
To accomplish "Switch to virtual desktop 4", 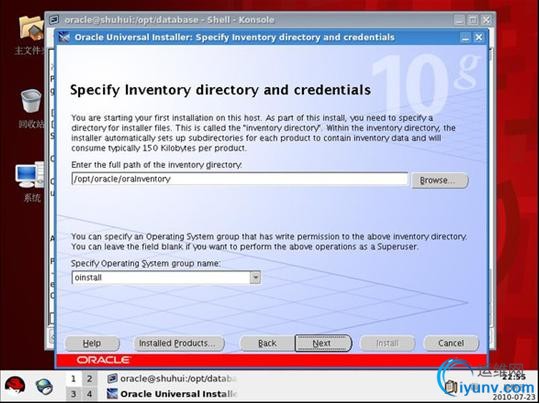I will point(90,393).
